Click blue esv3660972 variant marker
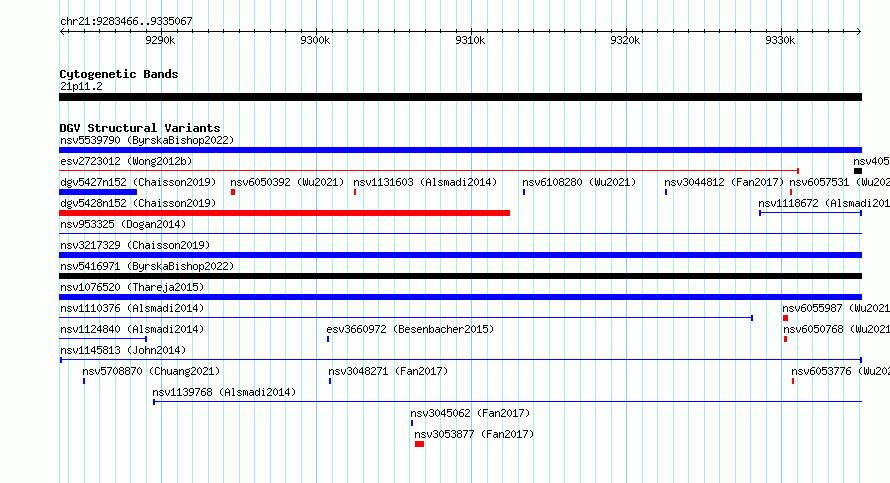This screenshot has width=890, height=483. coord(328,339)
